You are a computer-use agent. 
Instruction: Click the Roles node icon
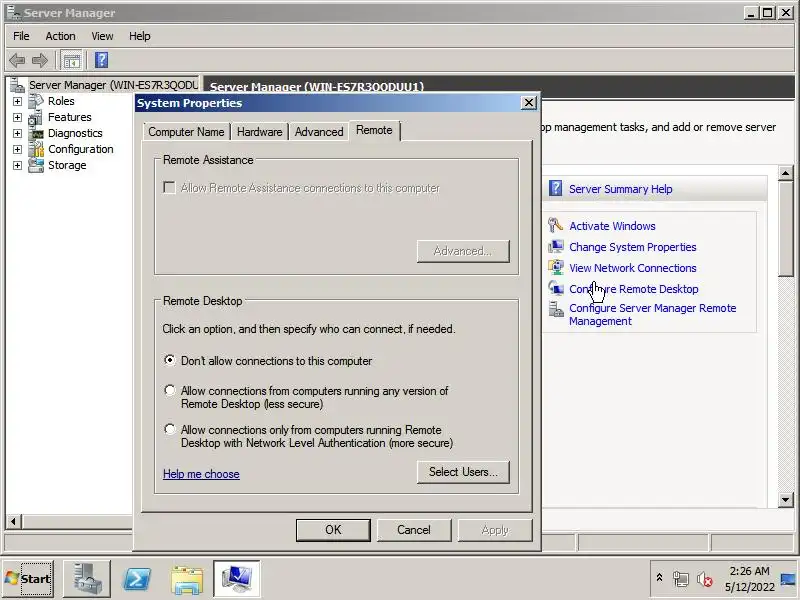[36, 101]
